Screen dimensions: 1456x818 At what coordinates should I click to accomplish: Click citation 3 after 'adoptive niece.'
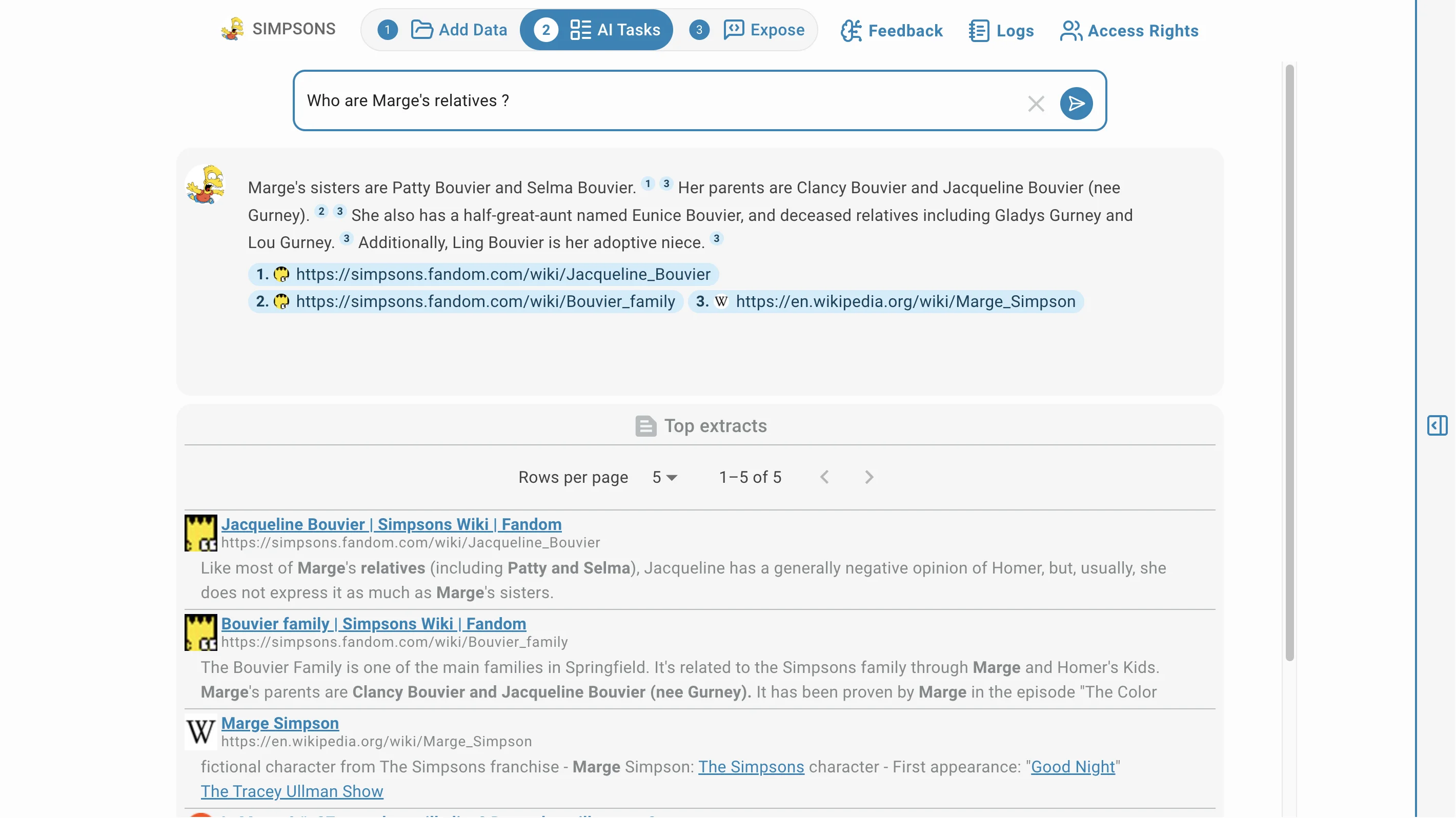click(x=716, y=238)
